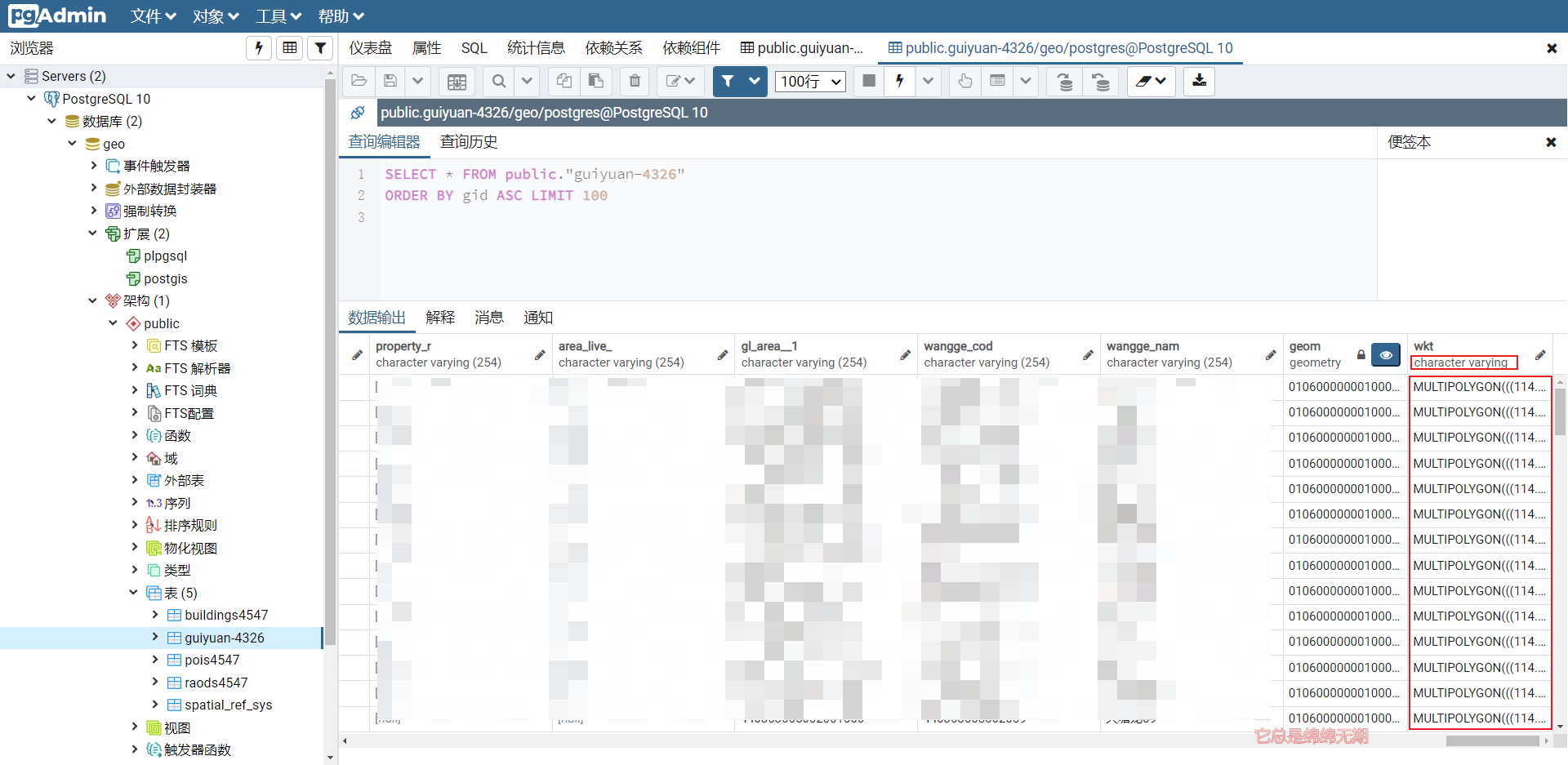
Task: Execute query lightning bolt icon
Action: tap(899, 81)
